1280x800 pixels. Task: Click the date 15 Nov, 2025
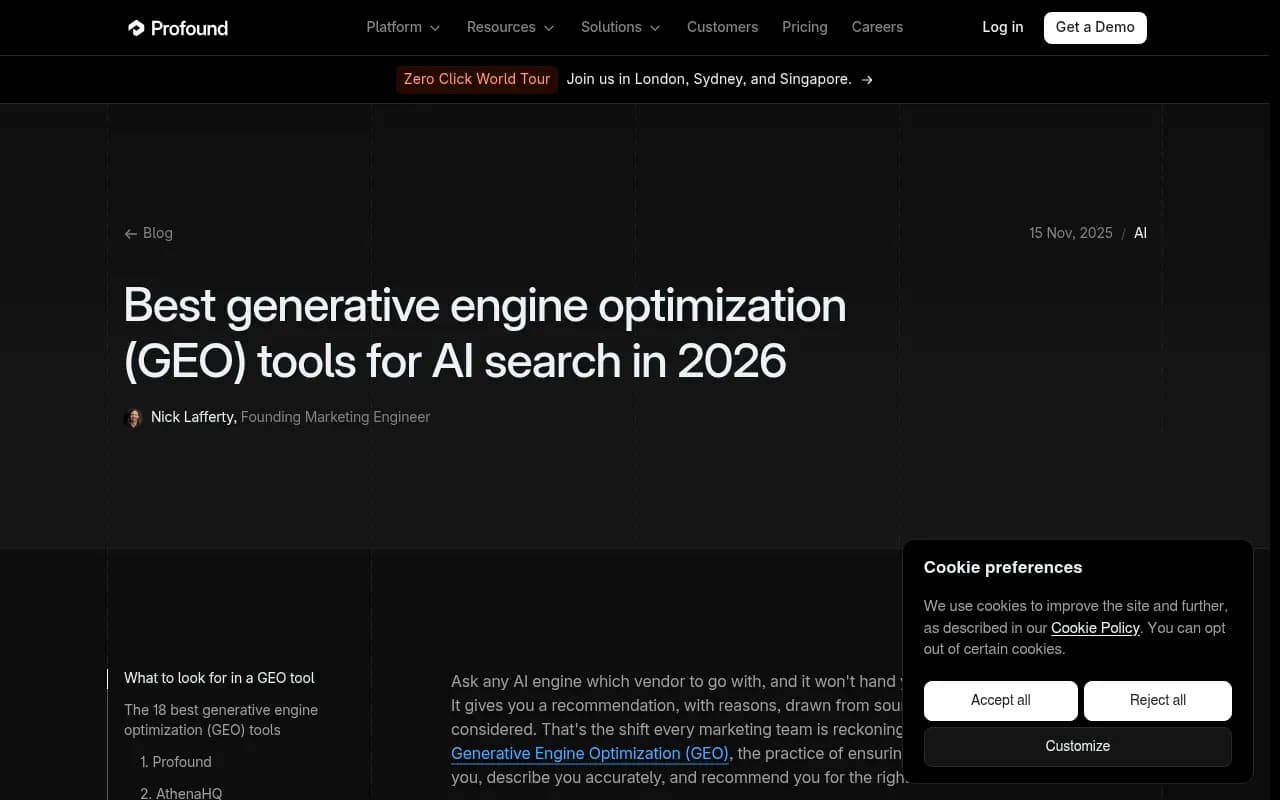click(x=1071, y=233)
